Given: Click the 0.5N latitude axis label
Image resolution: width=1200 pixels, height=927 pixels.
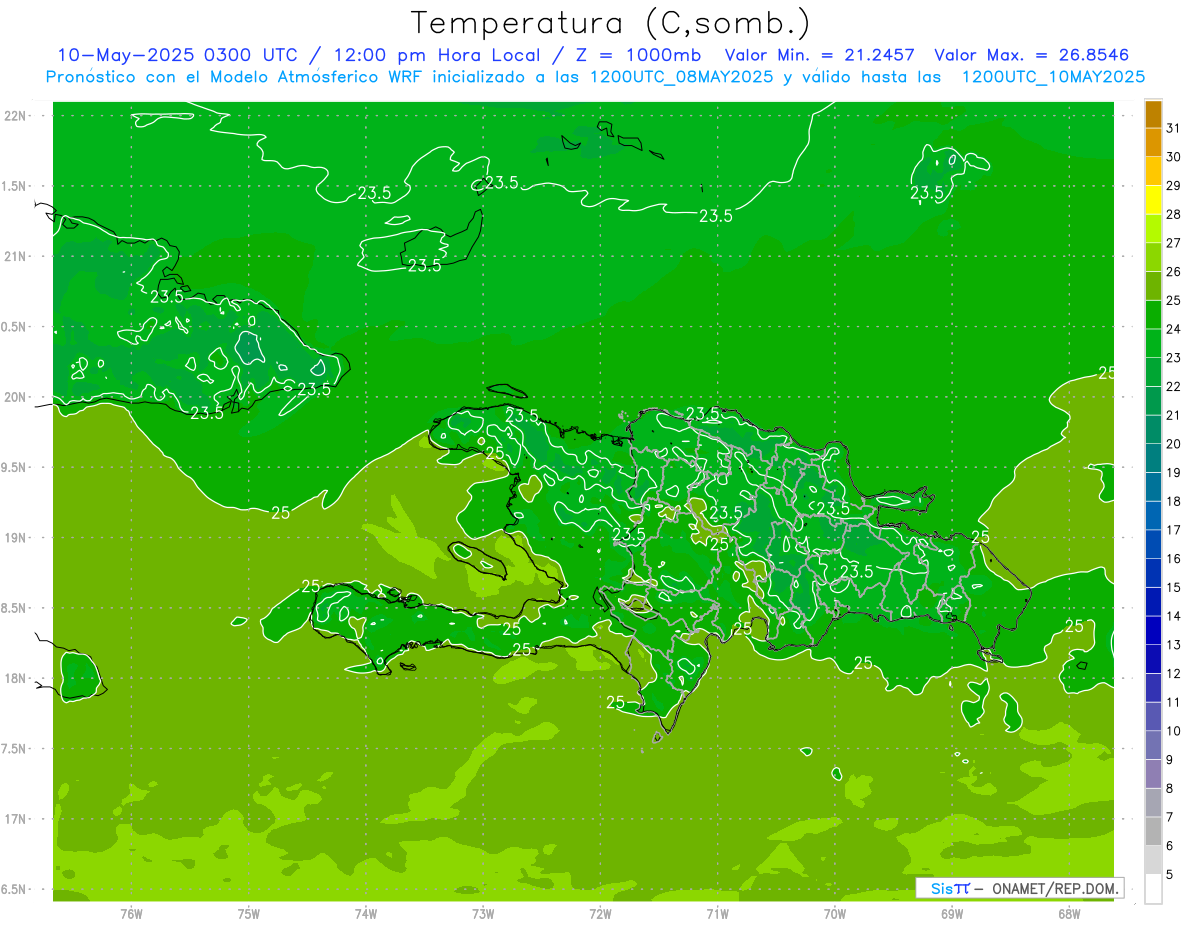Looking at the screenshot, I should [15, 327].
